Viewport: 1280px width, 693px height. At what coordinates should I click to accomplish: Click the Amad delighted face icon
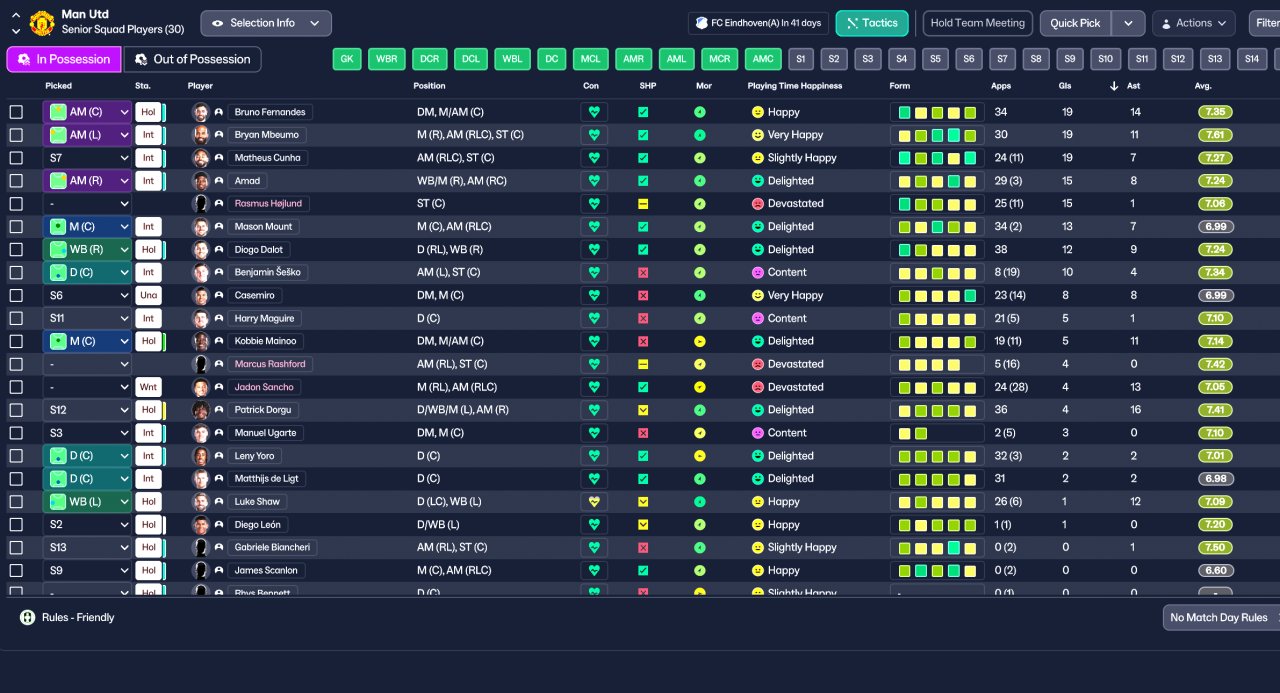[758, 181]
